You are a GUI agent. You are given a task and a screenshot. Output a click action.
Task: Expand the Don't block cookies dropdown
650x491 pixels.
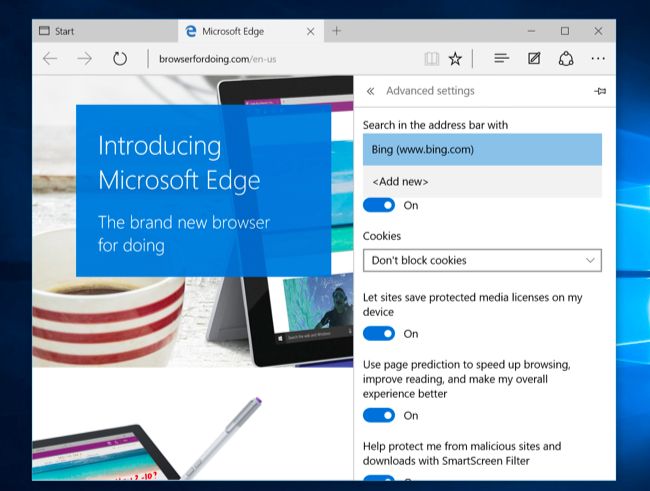click(x=482, y=260)
